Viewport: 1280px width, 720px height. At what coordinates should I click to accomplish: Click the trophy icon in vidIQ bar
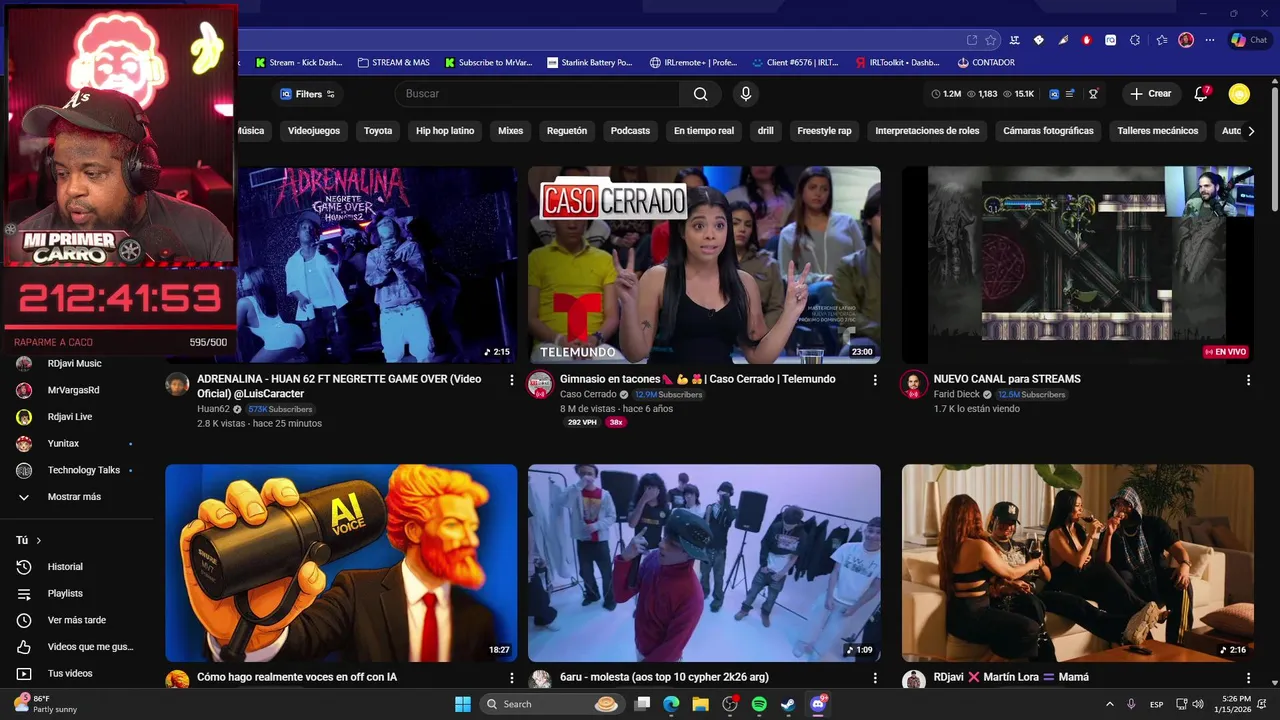point(1093,94)
